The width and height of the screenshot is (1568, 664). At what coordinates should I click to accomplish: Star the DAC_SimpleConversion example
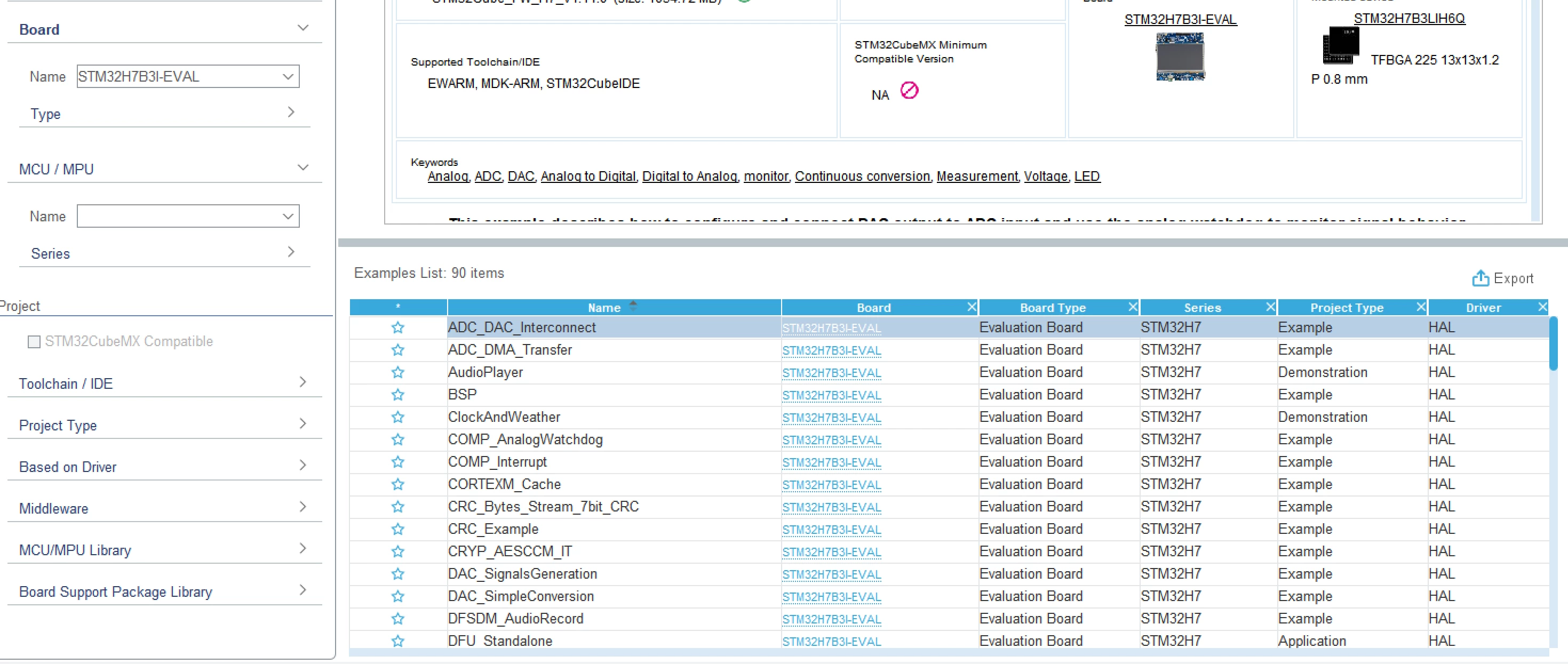point(398,596)
